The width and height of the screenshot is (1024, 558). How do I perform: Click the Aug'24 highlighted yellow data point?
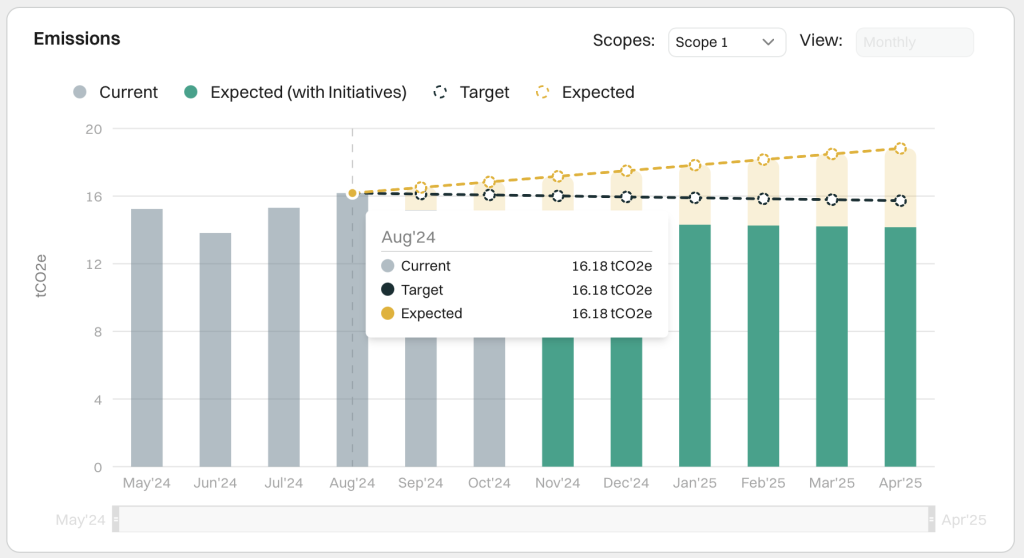tap(352, 193)
